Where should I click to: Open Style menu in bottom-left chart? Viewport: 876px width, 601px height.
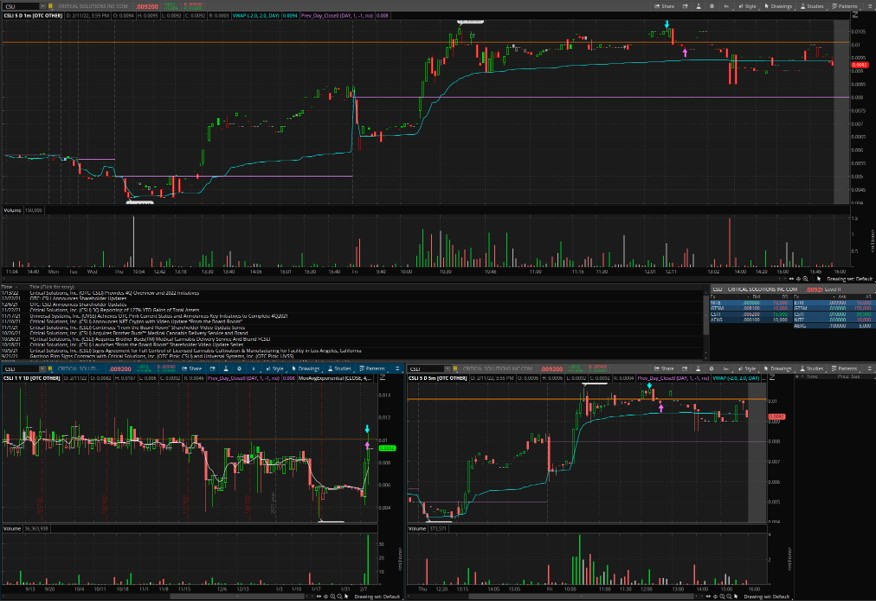pos(275,369)
